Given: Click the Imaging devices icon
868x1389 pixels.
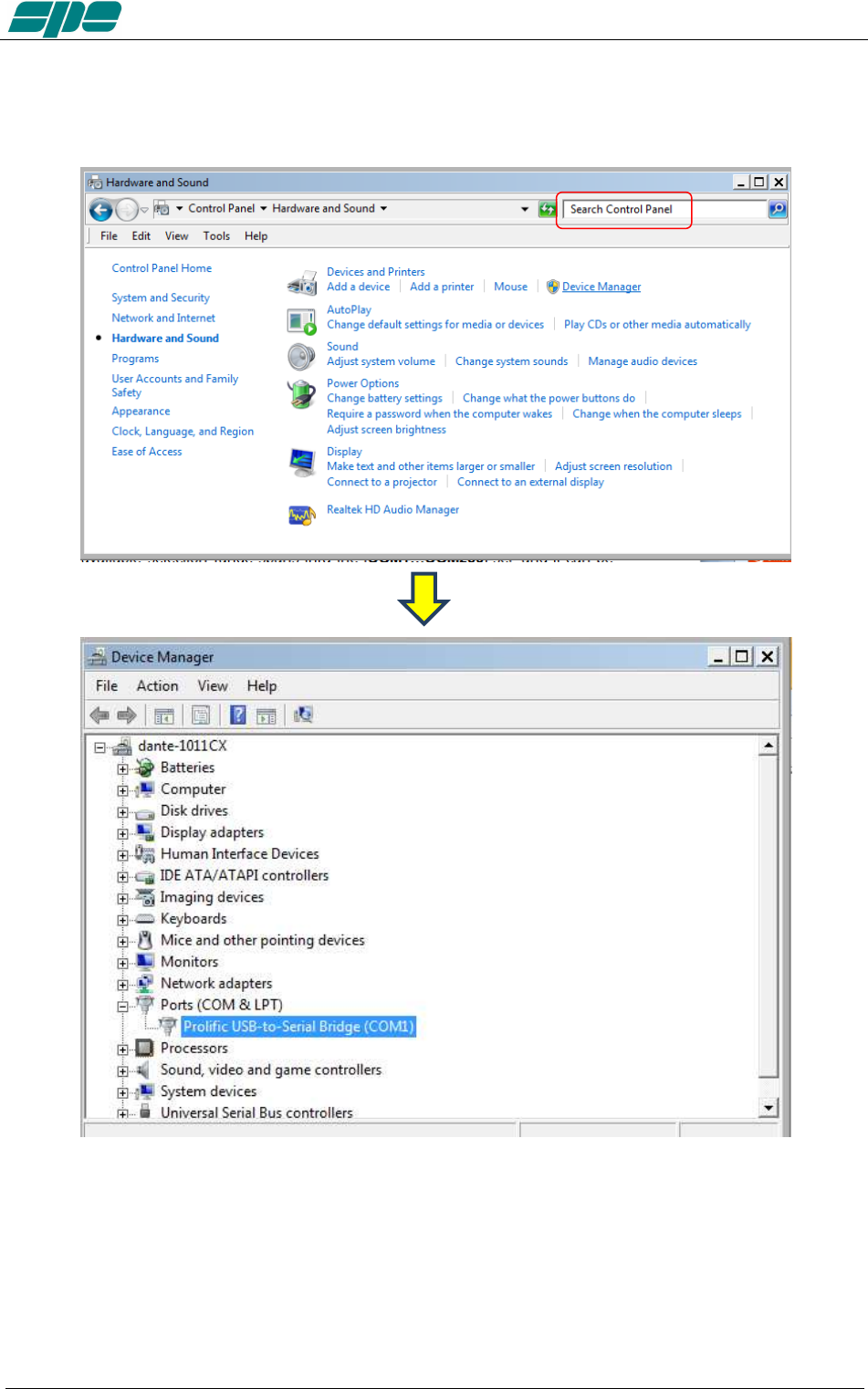Looking at the screenshot, I should click(x=144, y=897).
